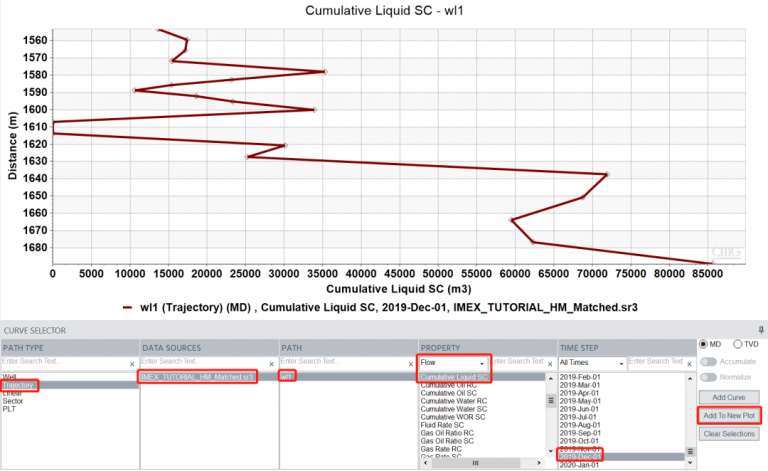Clear the Path Type search text
This screenshot has width=768, height=471.
click(132, 364)
